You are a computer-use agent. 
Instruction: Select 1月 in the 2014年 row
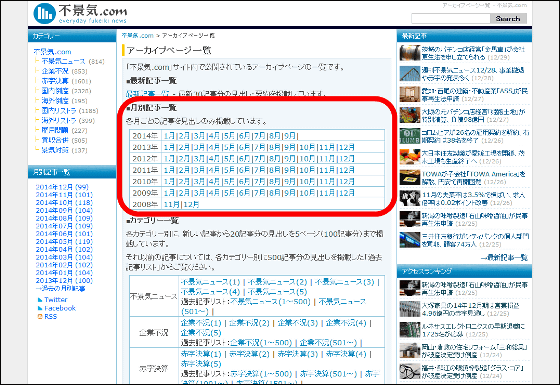(x=169, y=136)
